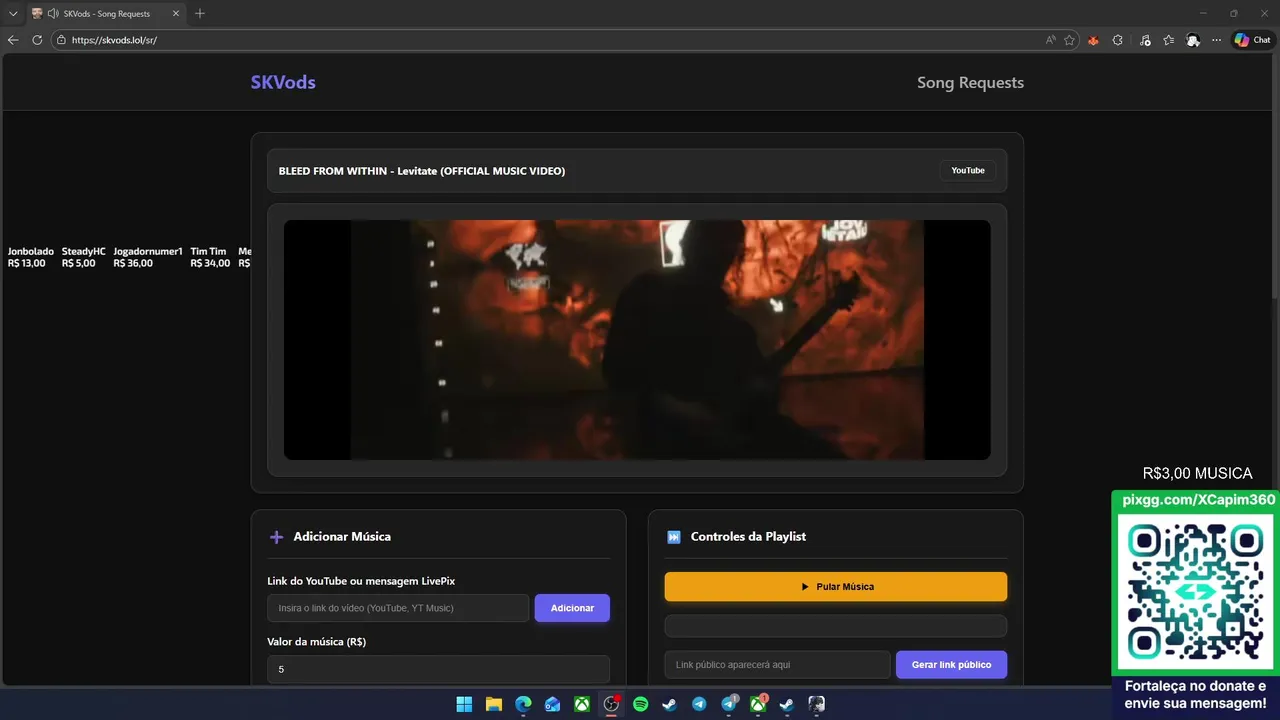1280x720 pixels.
Task: Click the Controles da Playlist skip icon
Action: coord(674,537)
